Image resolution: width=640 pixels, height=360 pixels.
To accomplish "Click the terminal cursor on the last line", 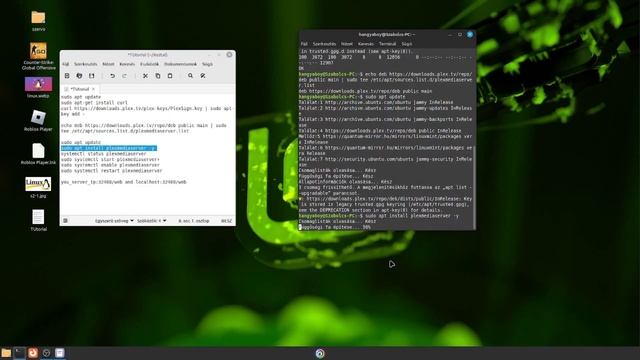I will [x=300, y=227].
